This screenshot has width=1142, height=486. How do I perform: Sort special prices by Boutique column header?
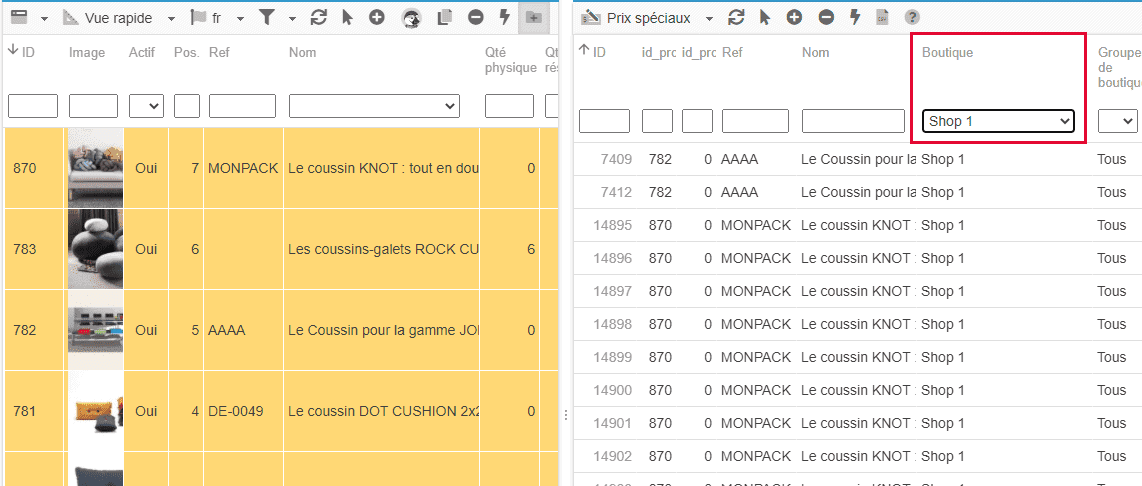(947, 52)
